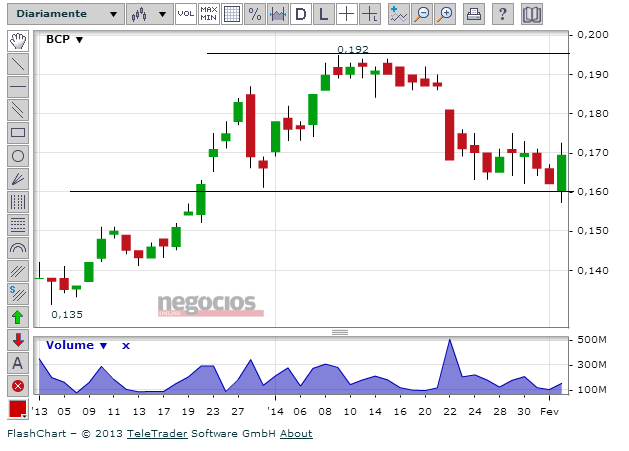Zoom out with the magnifier minus icon
Viewport: 629px width, 451px height.
(x=422, y=14)
